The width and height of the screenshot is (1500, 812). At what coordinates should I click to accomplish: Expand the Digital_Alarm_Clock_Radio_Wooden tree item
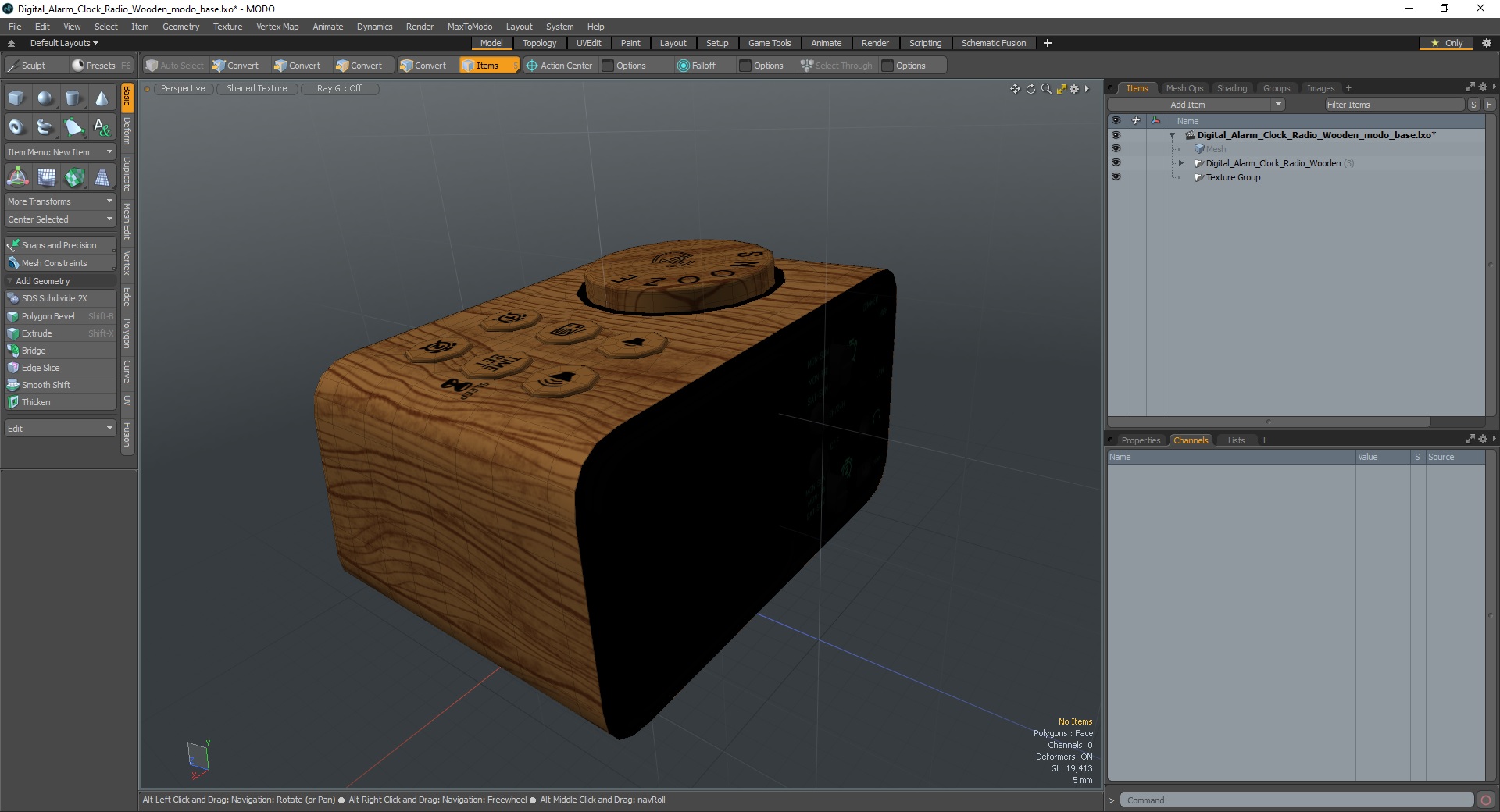pyautogui.click(x=1181, y=163)
